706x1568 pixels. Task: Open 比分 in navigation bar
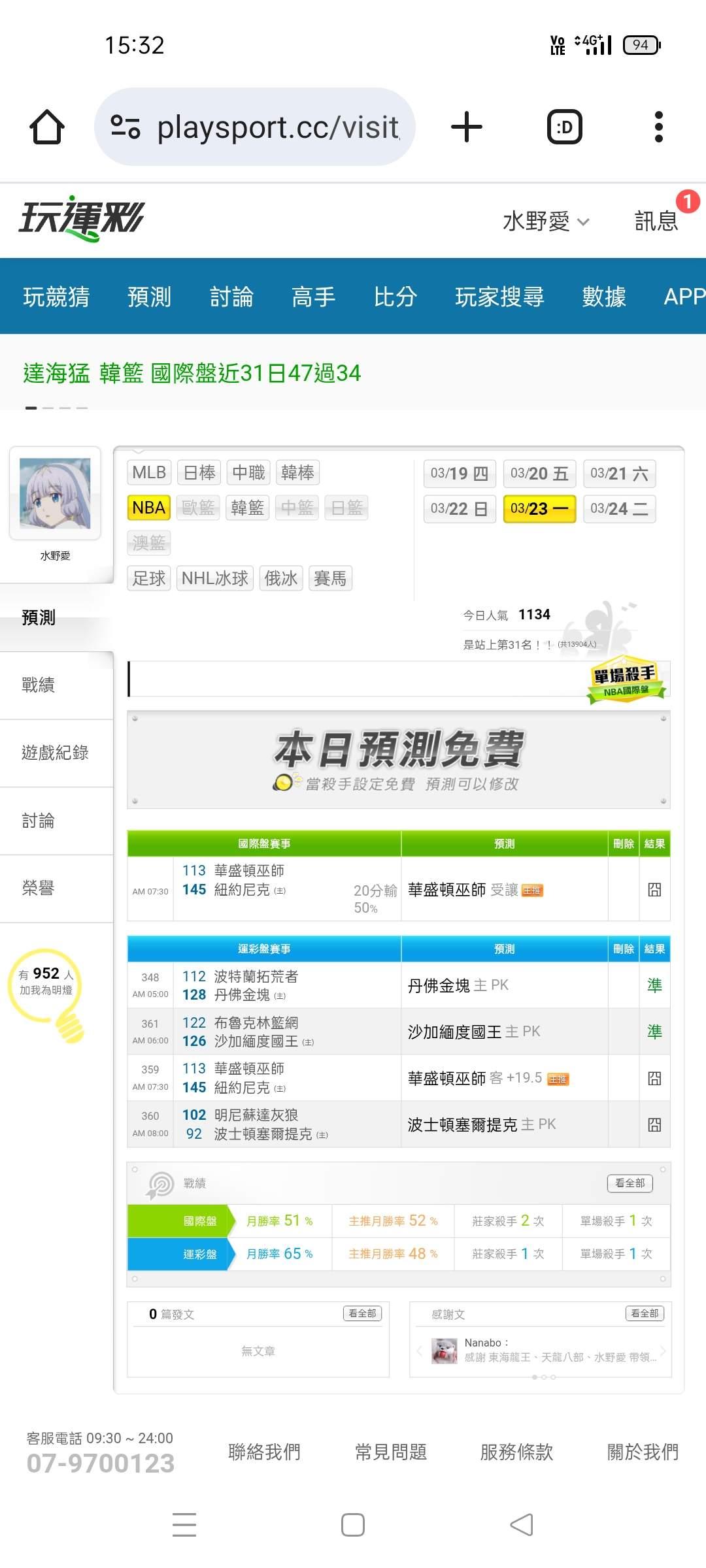(x=395, y=297)
